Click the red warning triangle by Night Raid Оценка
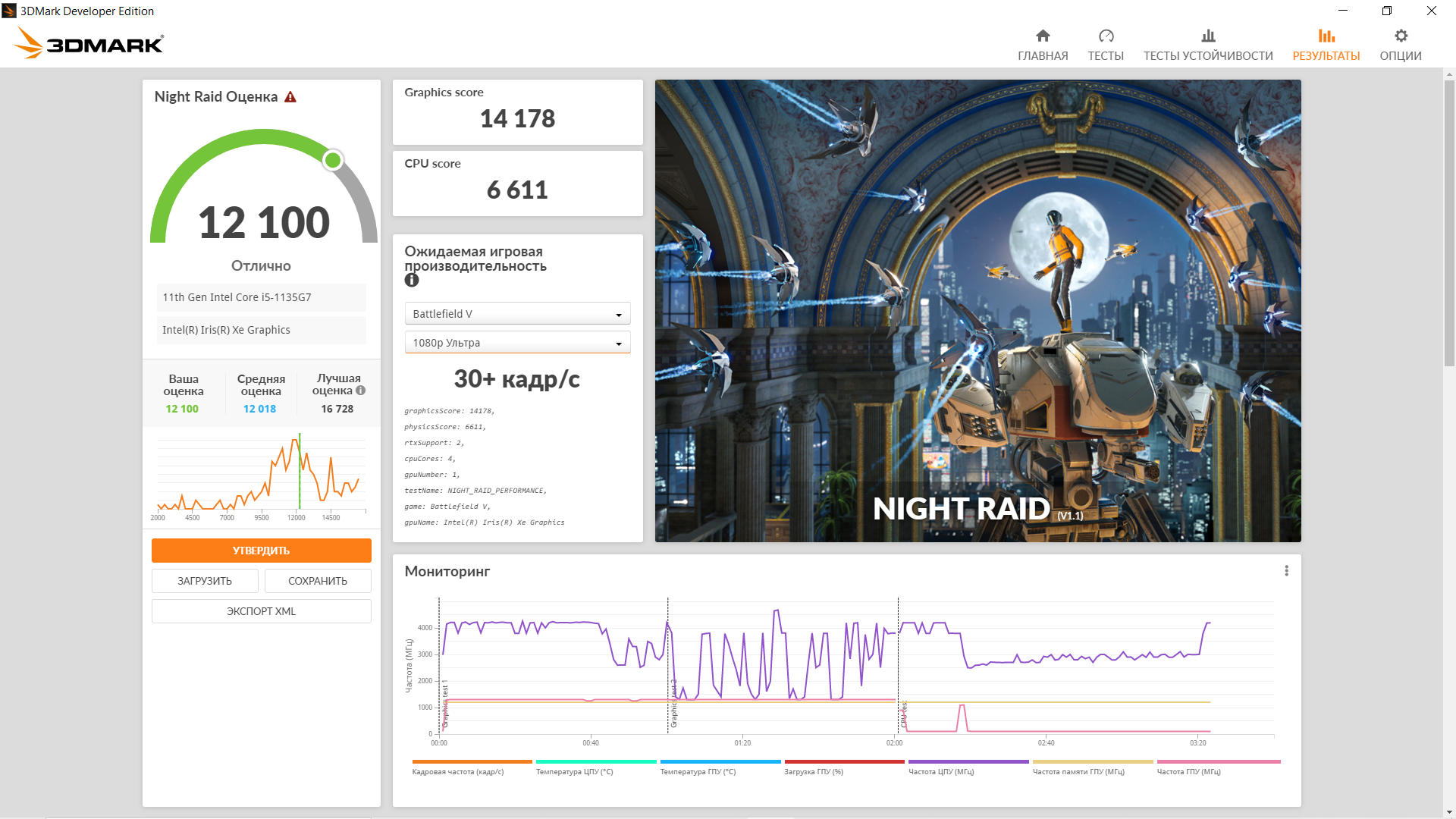1456x819 pixels. click(x=290, y=97)
